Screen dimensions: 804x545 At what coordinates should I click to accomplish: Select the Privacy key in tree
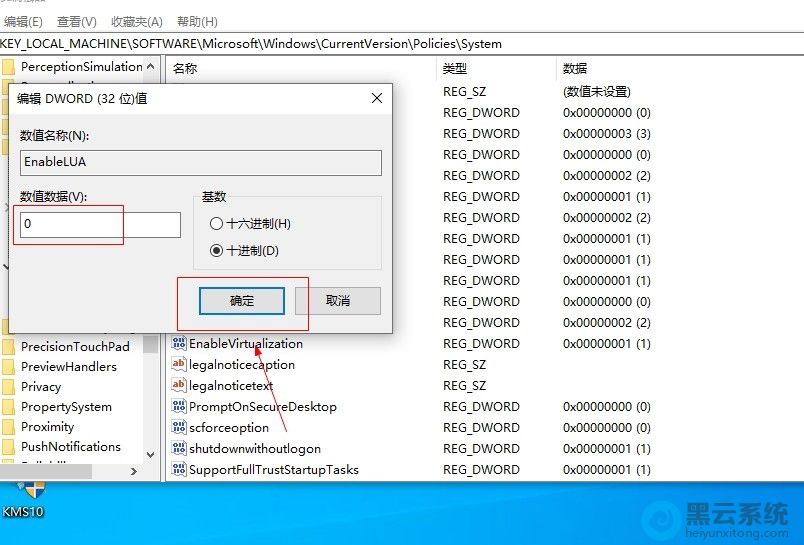(41, 387)
